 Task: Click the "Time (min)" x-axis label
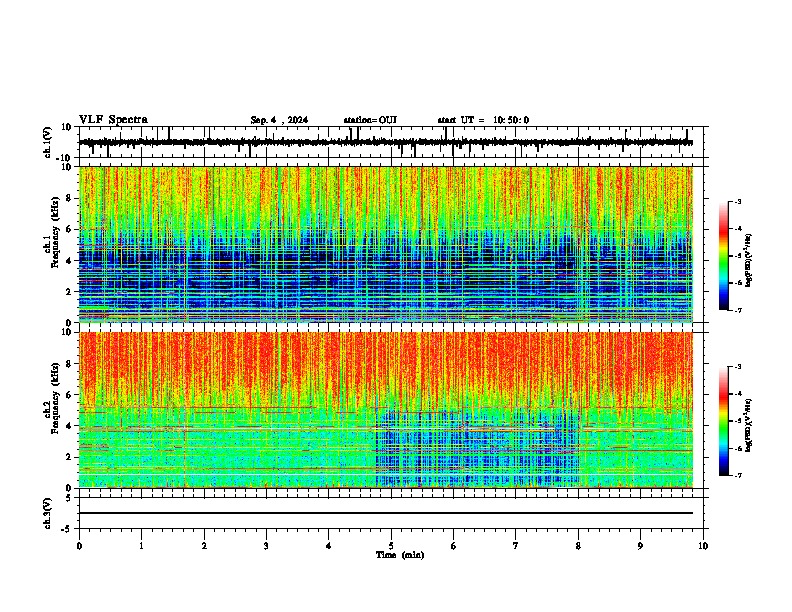pos(400,555)
